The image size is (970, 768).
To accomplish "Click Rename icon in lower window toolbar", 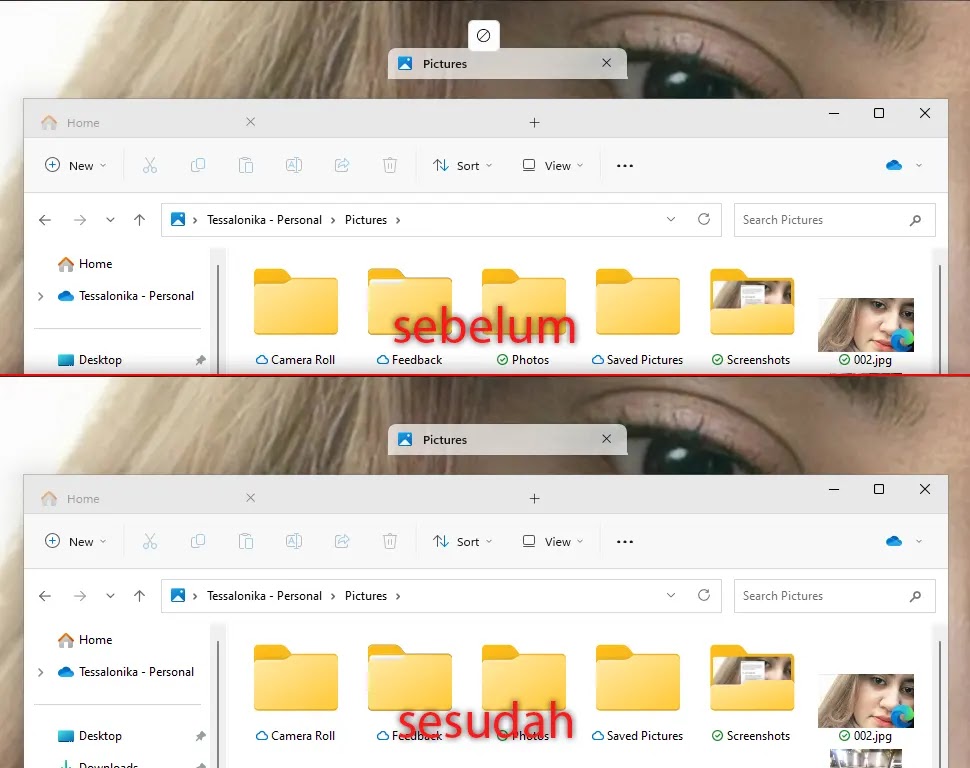I will (294, 541).
